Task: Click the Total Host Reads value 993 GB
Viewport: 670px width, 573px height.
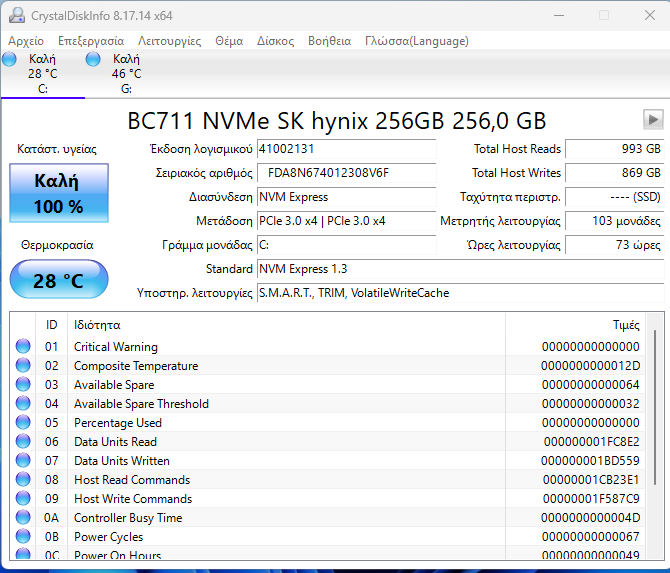Action: 615,149
